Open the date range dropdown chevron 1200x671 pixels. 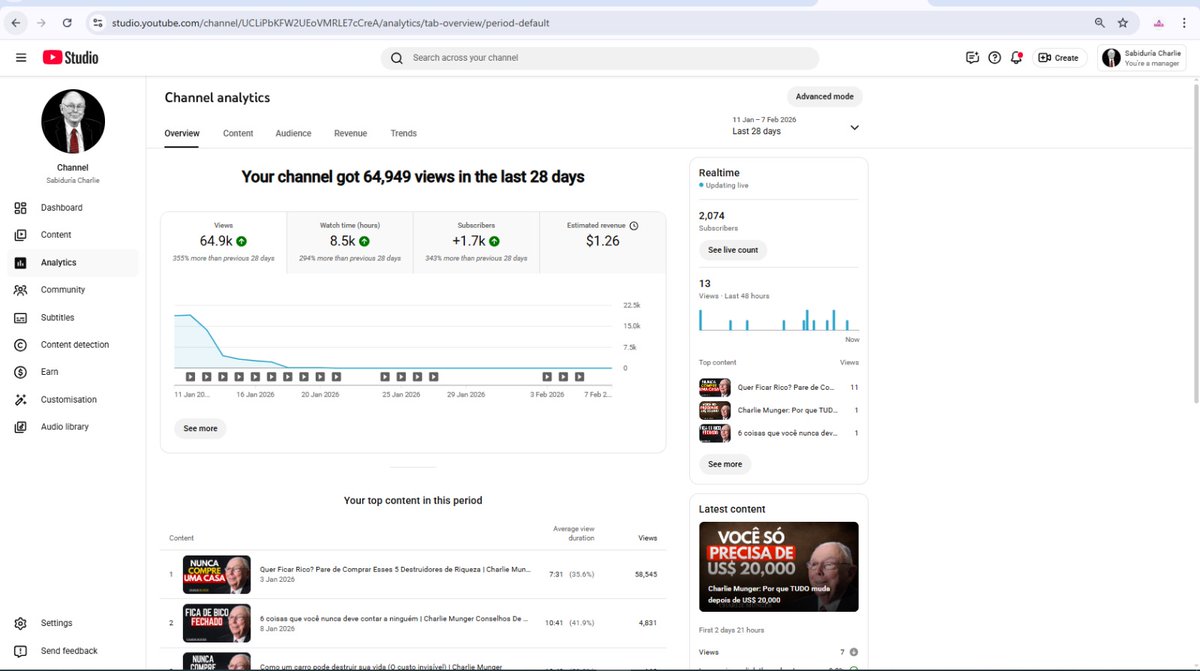pos(854,127)
